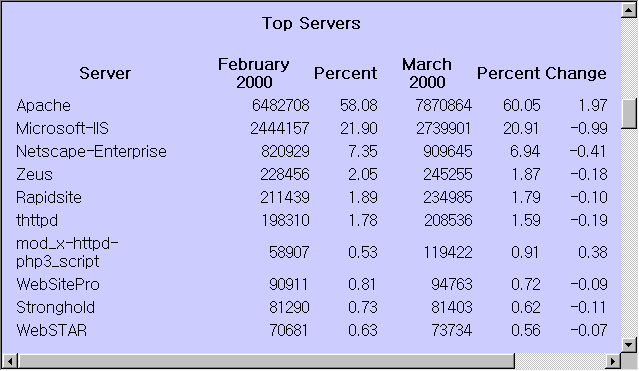Click Zeus March value 245255
This screenshot has height=371, width=639.
(447, 174)
